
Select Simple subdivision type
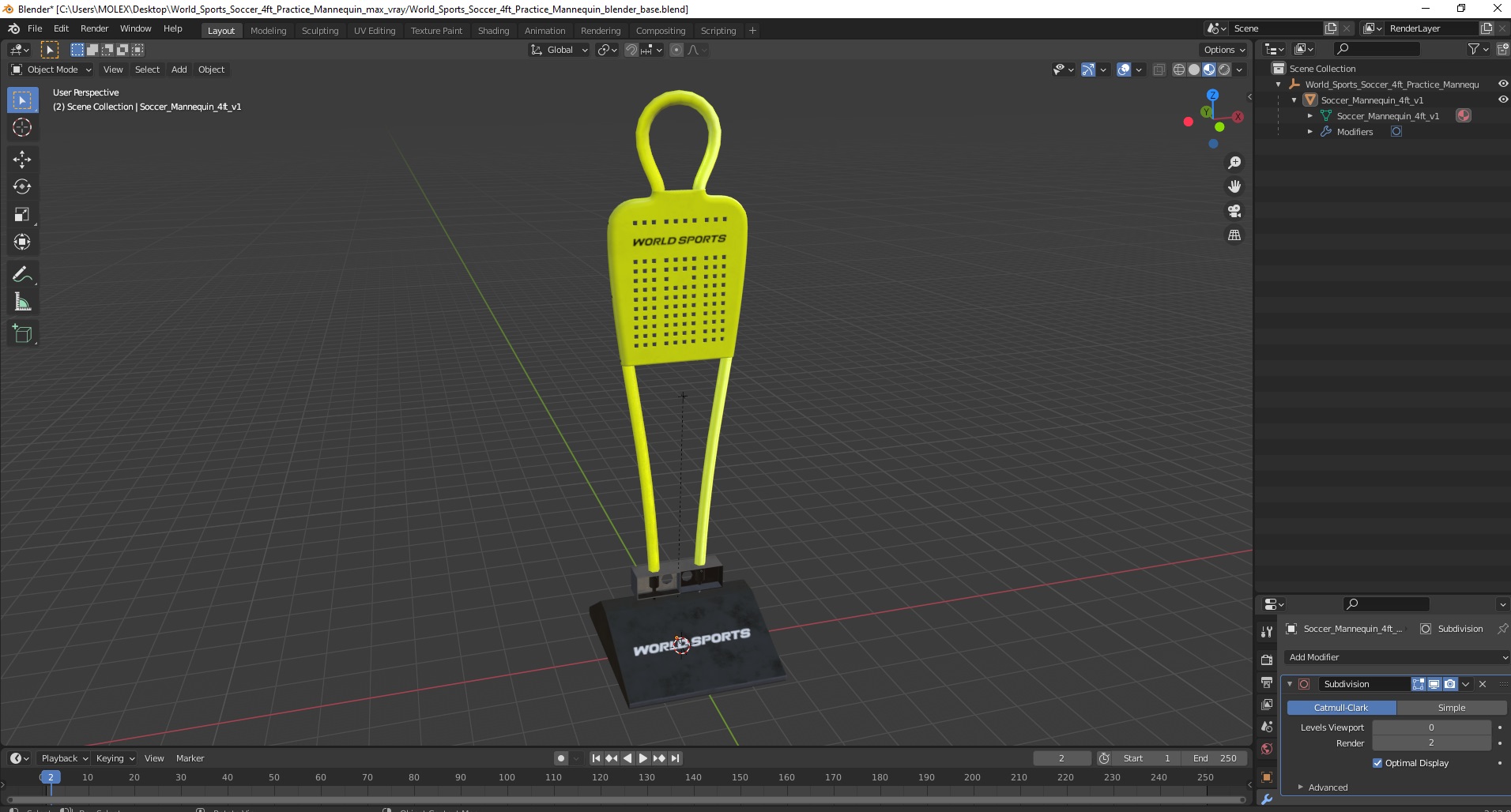1451,708
